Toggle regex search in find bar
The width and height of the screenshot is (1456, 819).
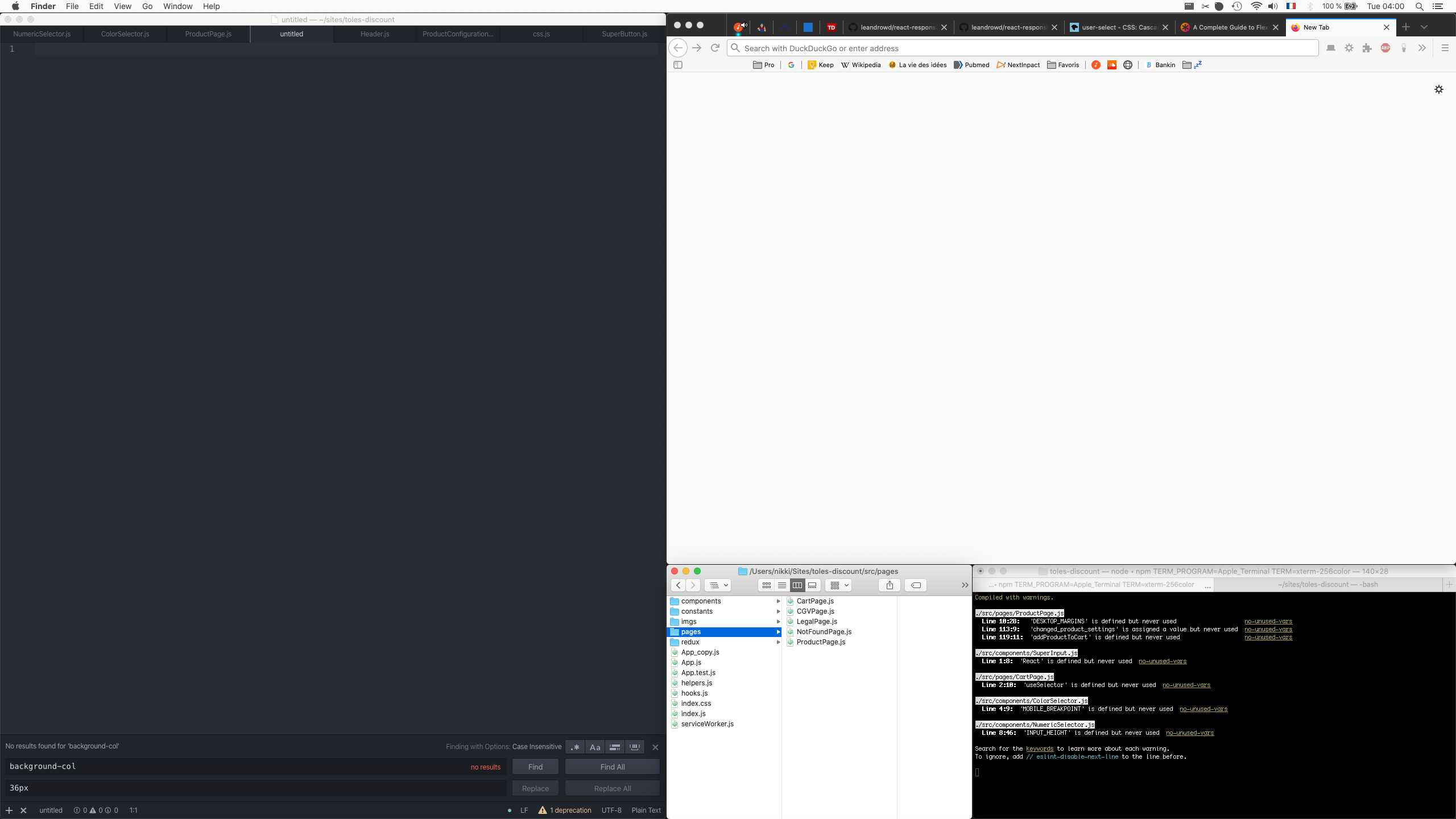point(575,747)
